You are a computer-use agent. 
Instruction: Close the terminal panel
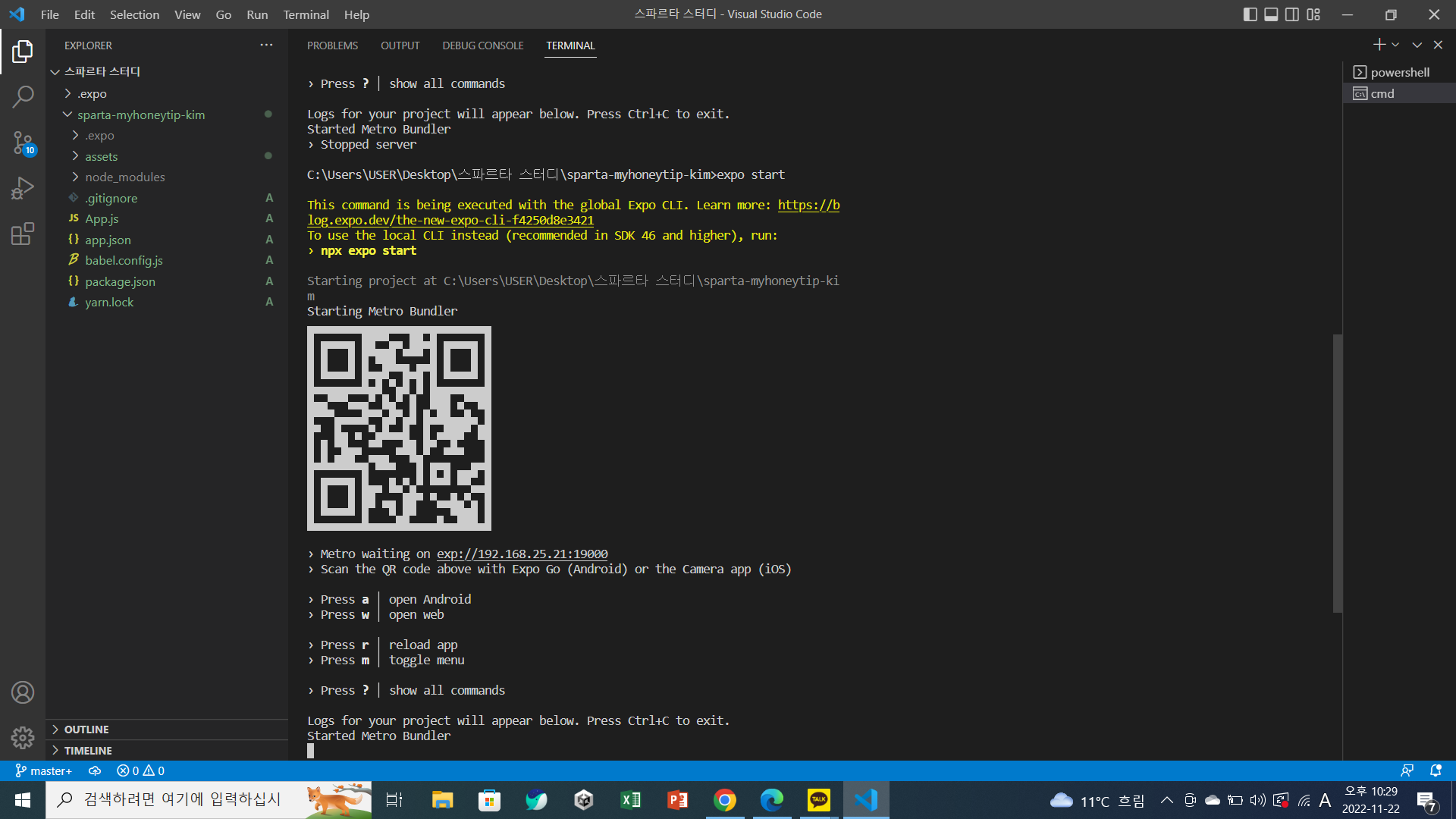1438,45
